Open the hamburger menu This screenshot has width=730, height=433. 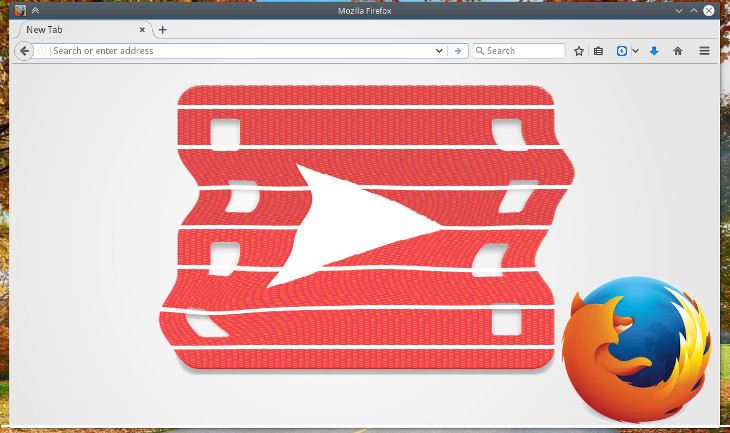[x=704, y=51]
